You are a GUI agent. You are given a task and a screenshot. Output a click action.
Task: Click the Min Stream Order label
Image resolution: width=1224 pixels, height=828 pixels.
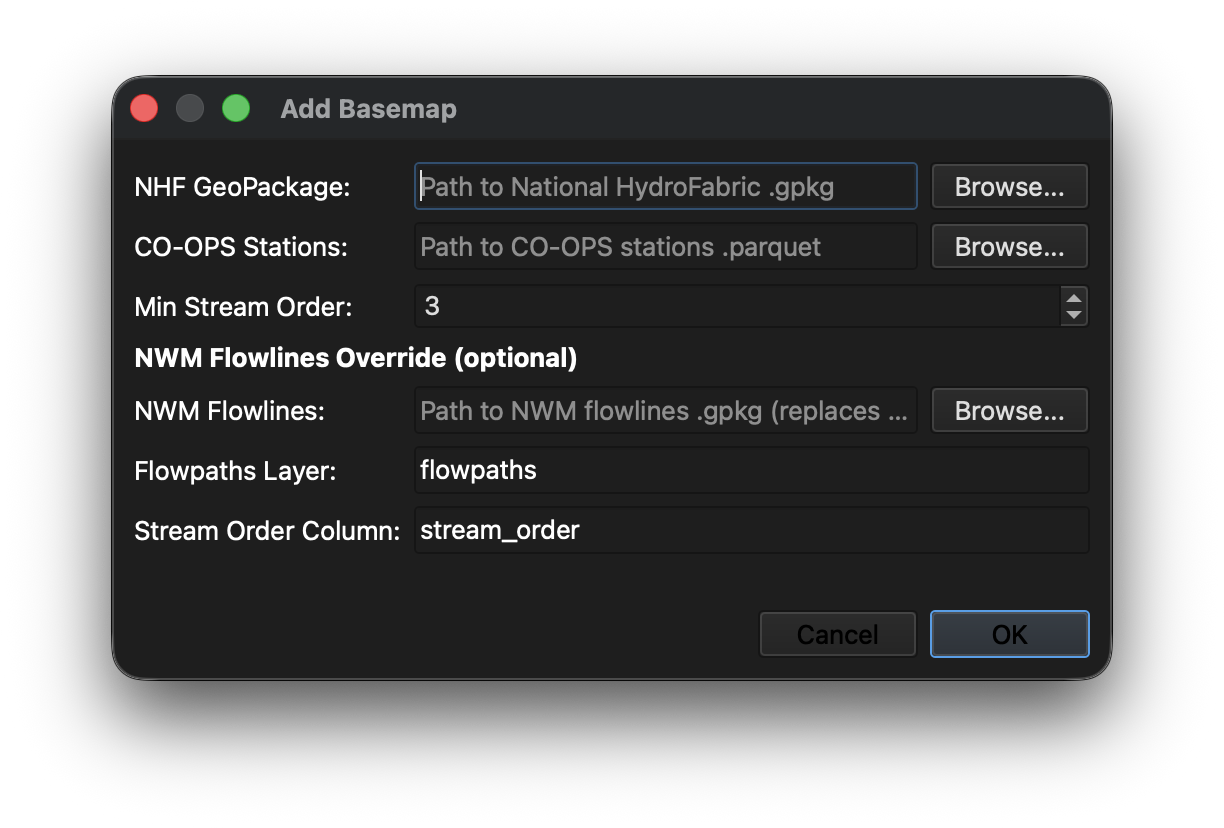coord(242,307)
